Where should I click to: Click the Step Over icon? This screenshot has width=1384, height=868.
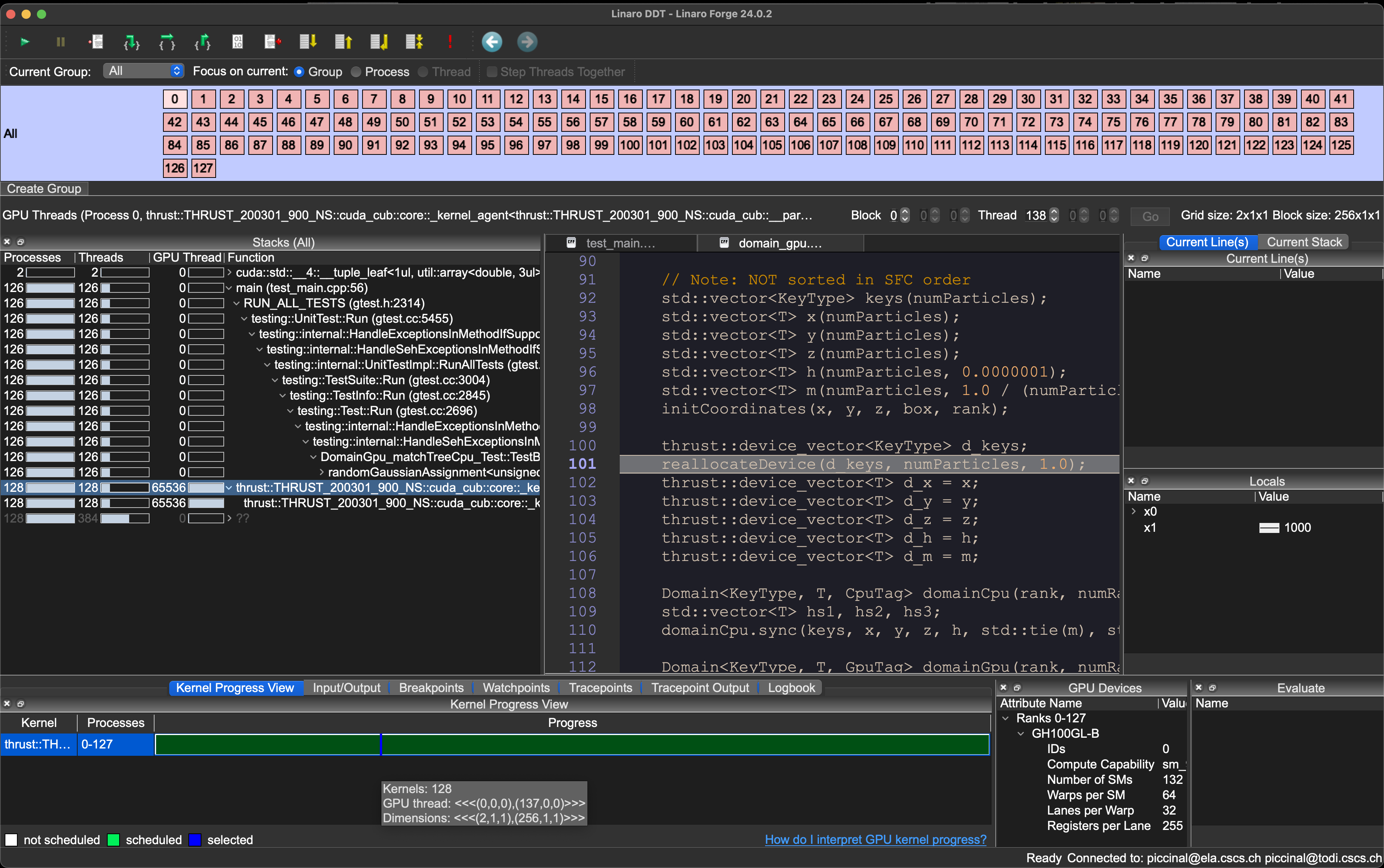[167, 42]
